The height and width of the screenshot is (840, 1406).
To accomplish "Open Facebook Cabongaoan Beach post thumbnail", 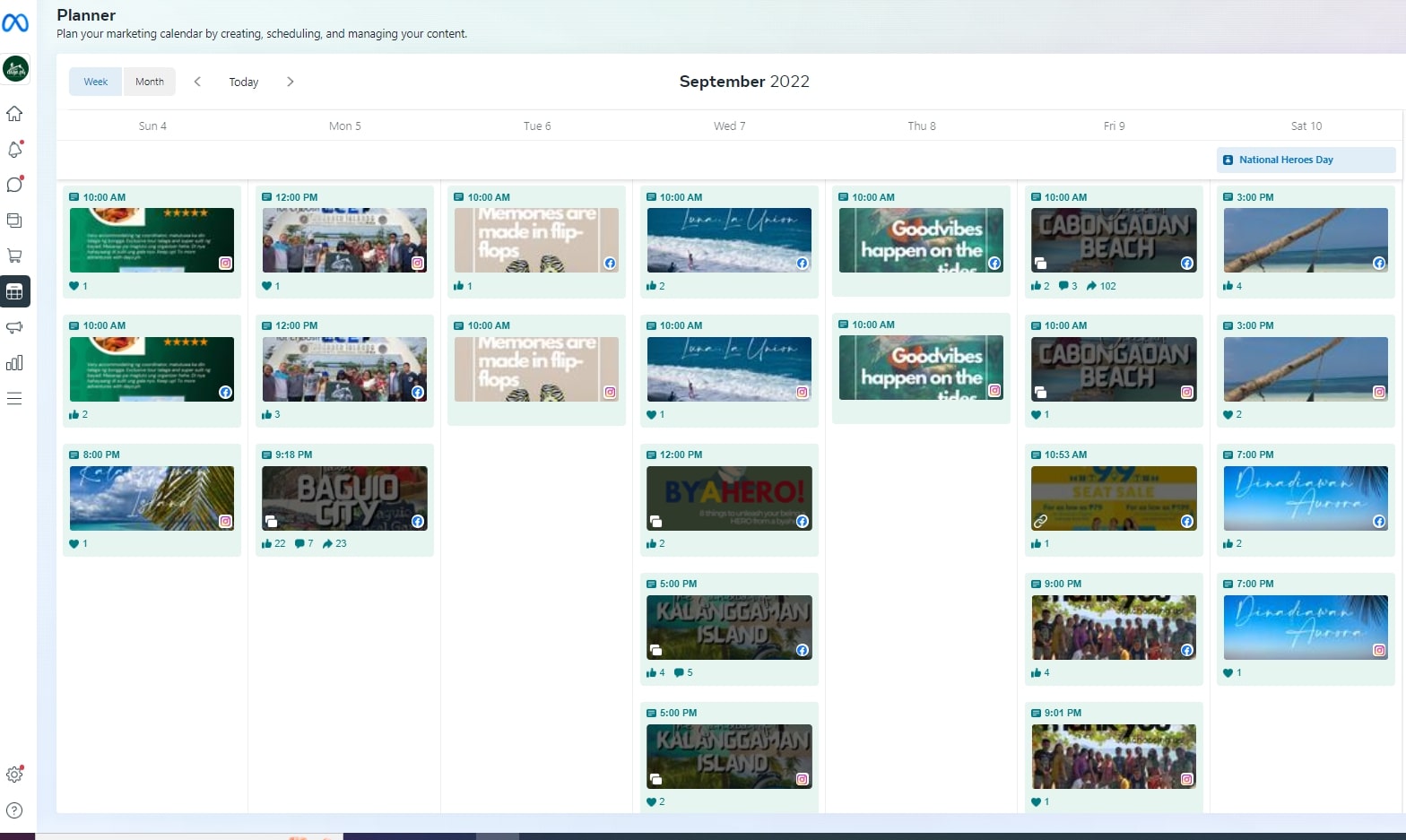I will pyautogui.click(x=1114, y=240).
